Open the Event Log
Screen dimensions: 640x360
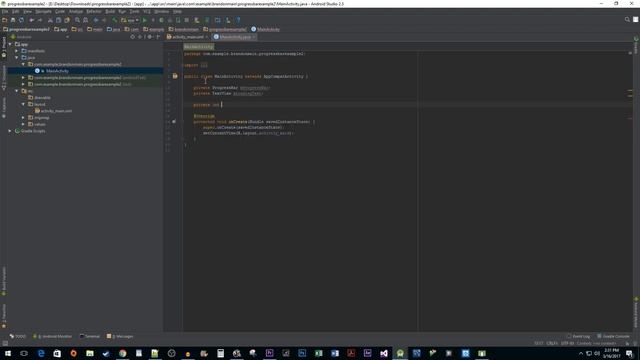pyautogui.click(x=578, y=336)
